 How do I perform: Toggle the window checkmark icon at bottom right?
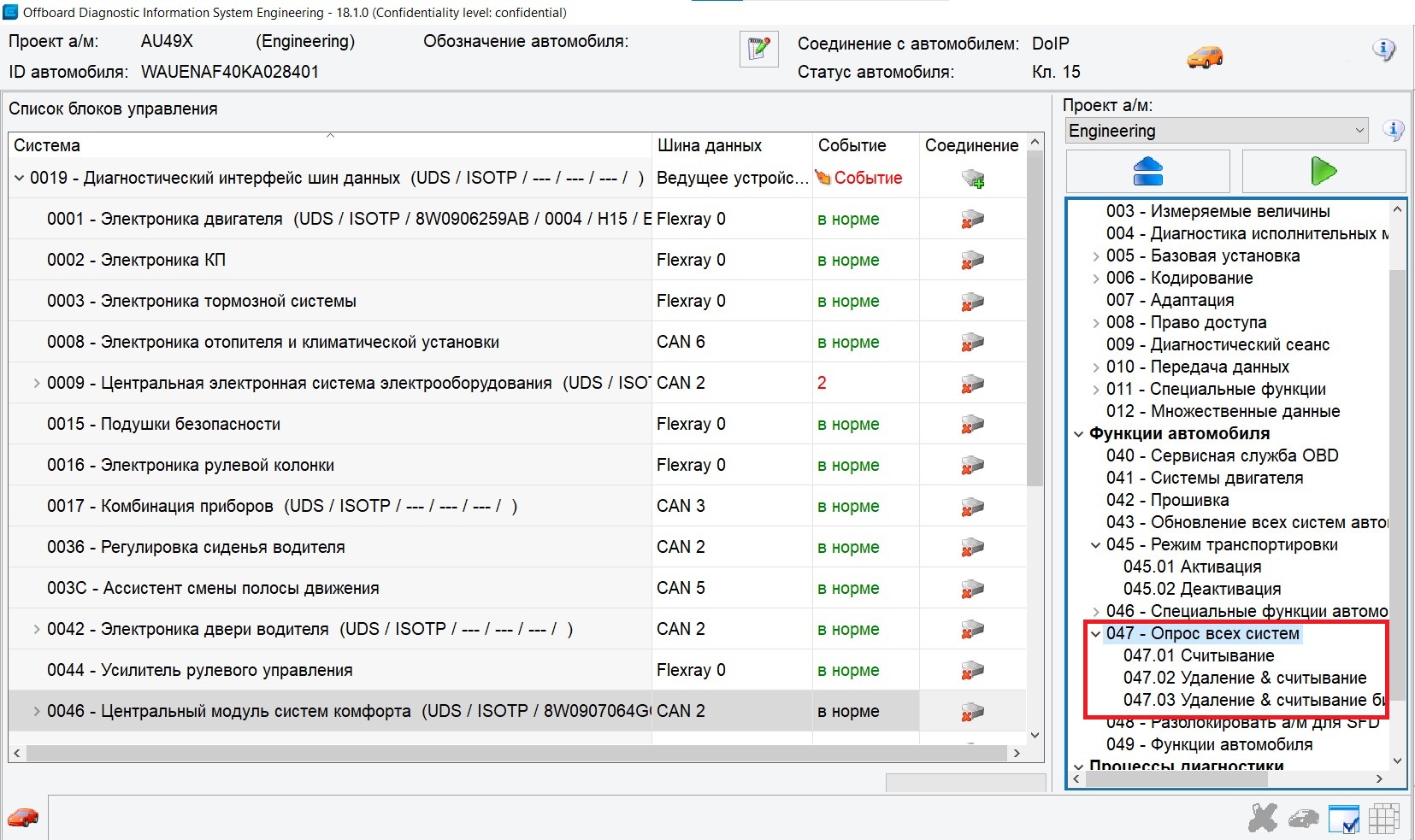pos(1344,819)
